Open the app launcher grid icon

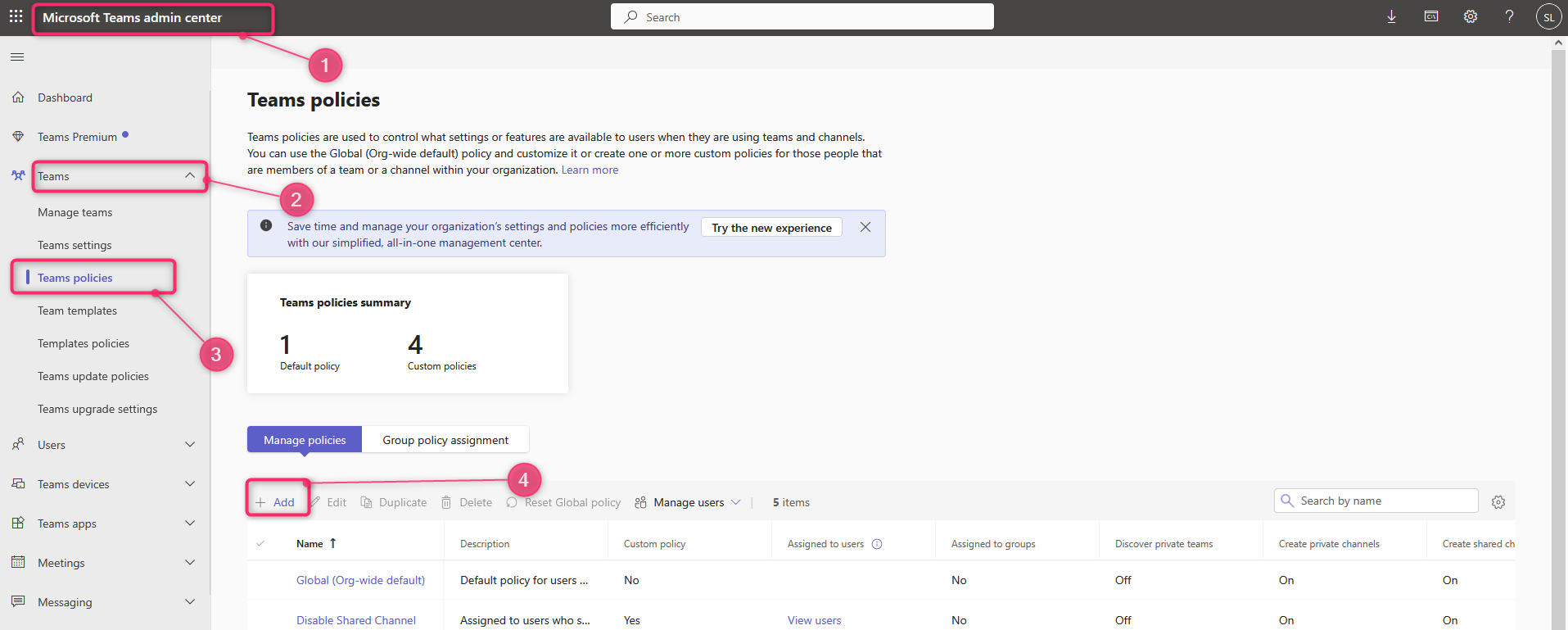[16, 16]
